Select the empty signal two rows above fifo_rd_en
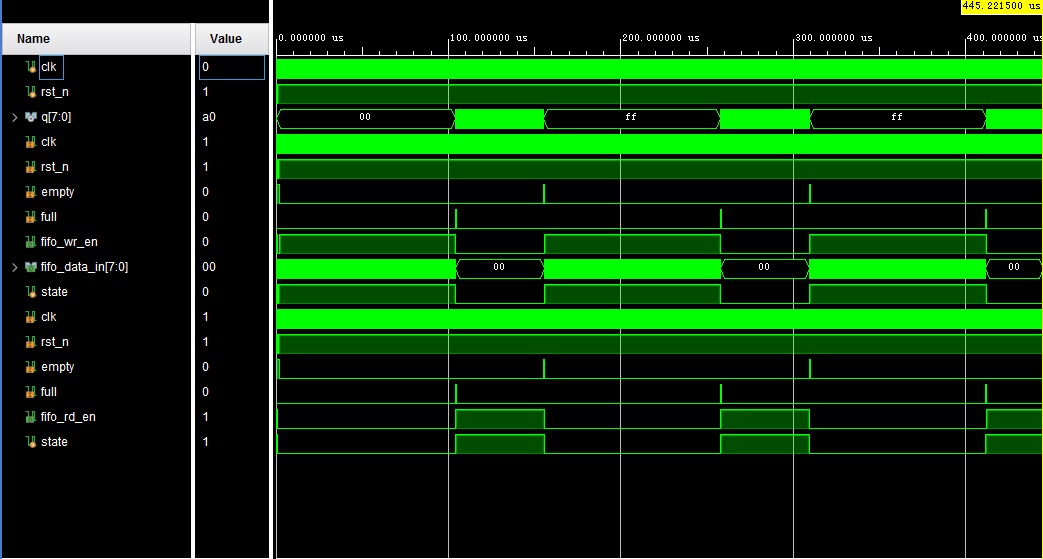Image resolution: width=1043 pixels, height=559 pixels. [57, 367]
